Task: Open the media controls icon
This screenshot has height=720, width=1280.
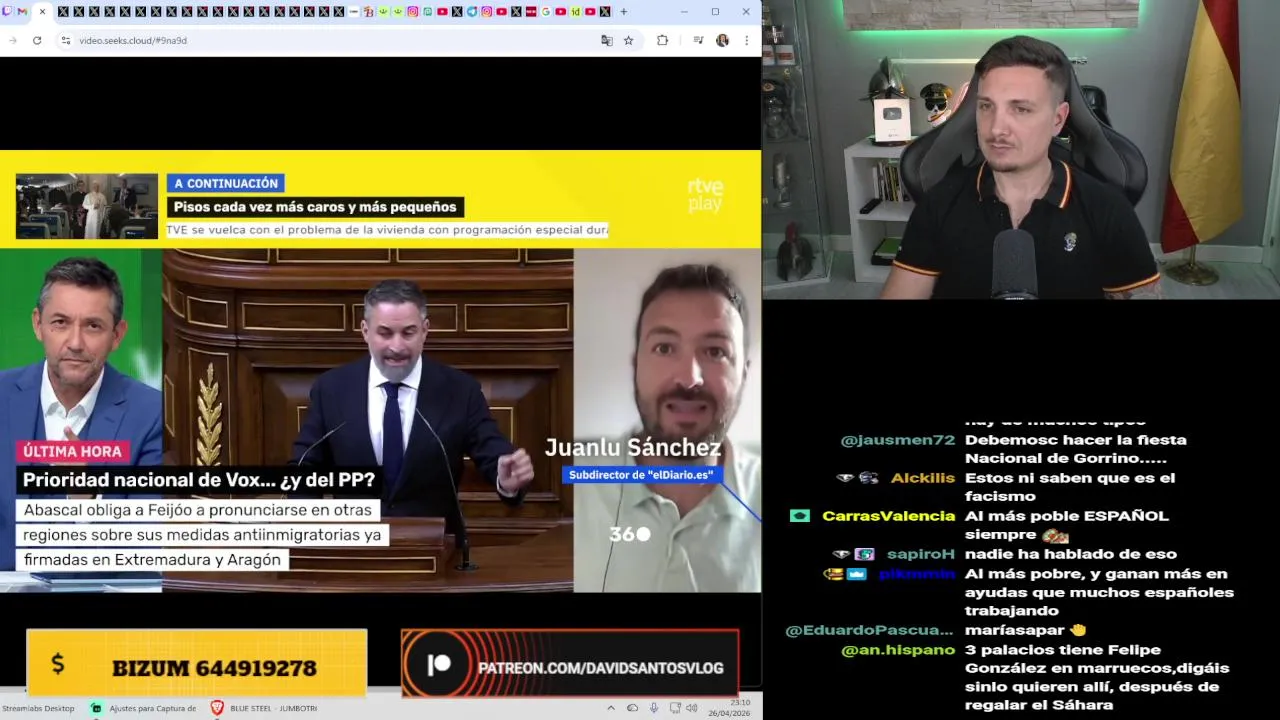Action: (x=698, y=40)
